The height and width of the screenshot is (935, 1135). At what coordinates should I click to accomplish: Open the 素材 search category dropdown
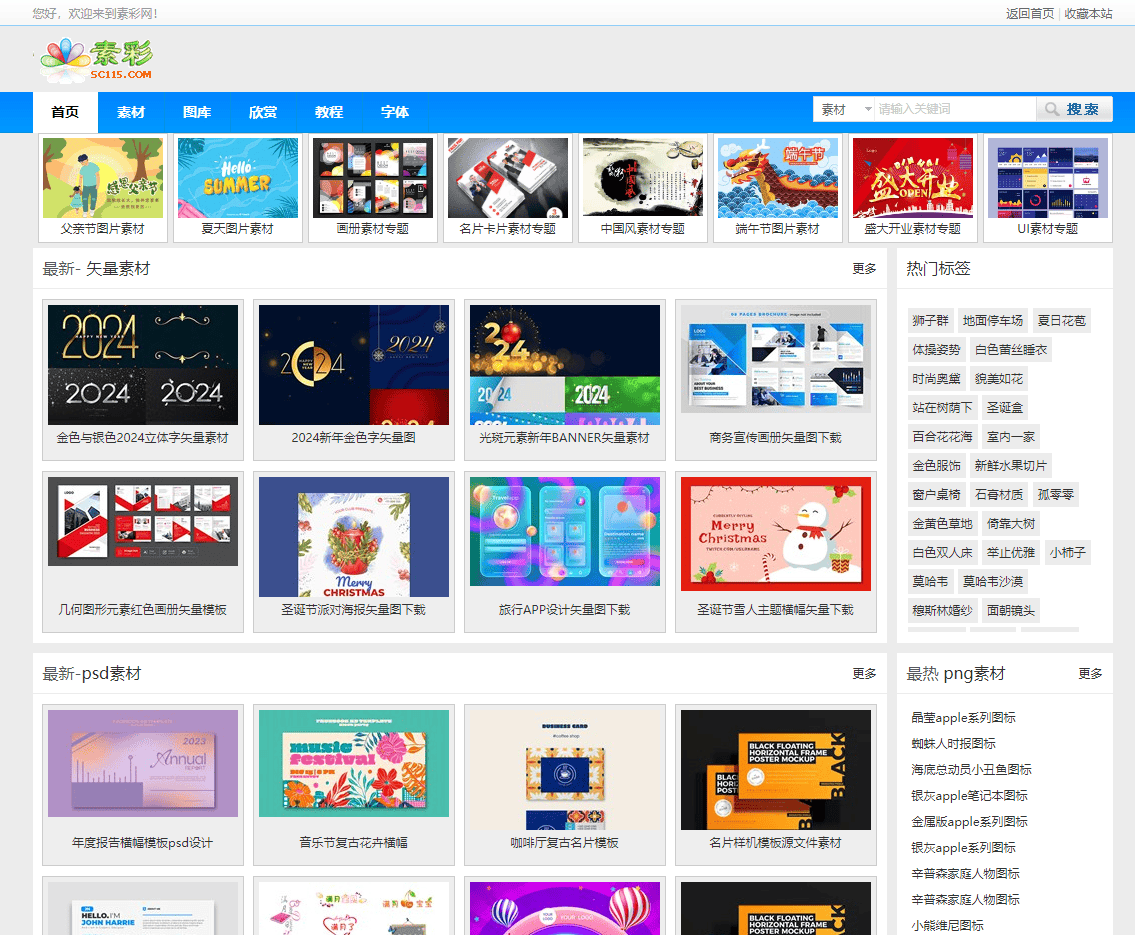843,108
